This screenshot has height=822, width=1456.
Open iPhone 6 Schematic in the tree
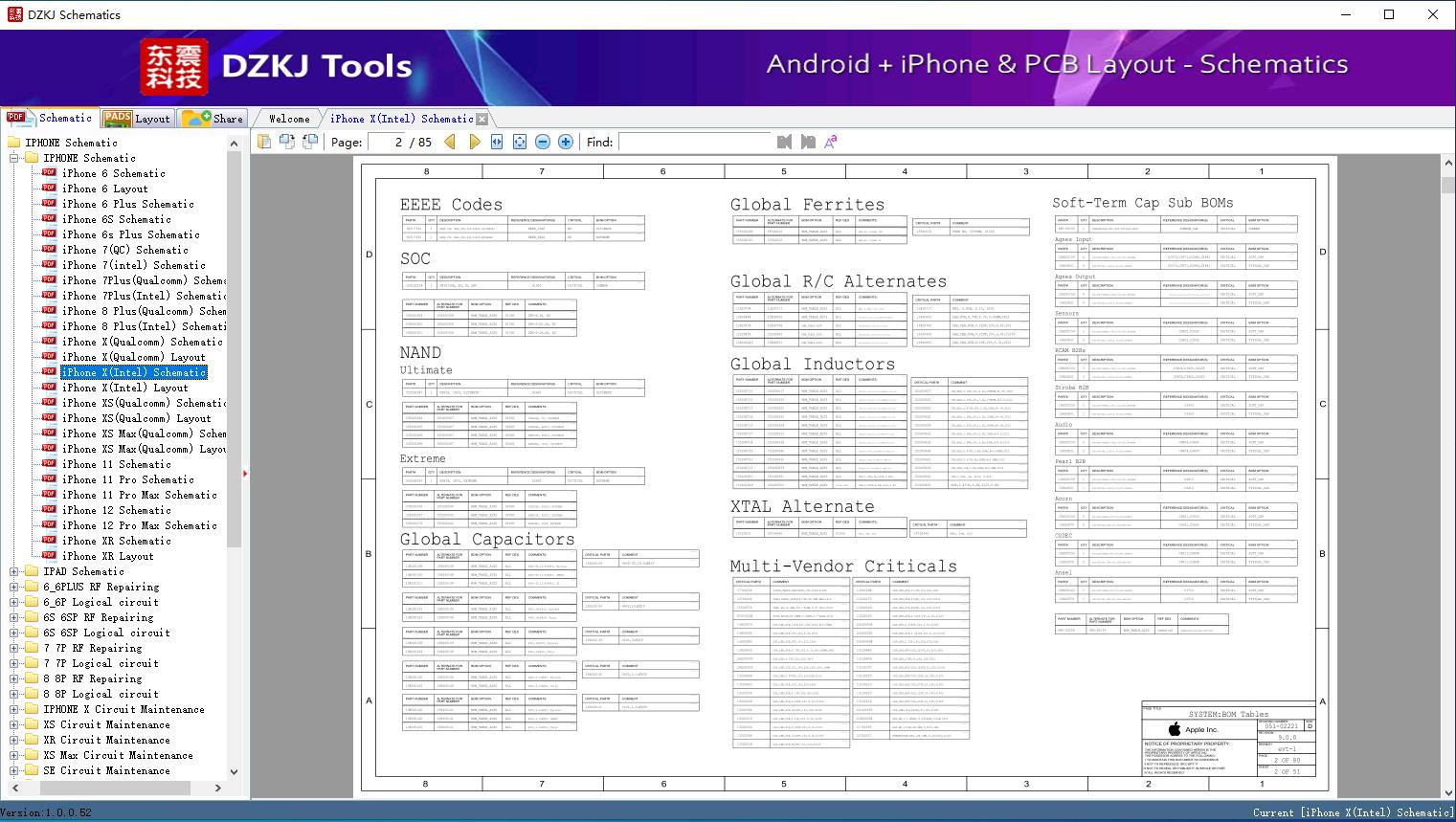114,173
